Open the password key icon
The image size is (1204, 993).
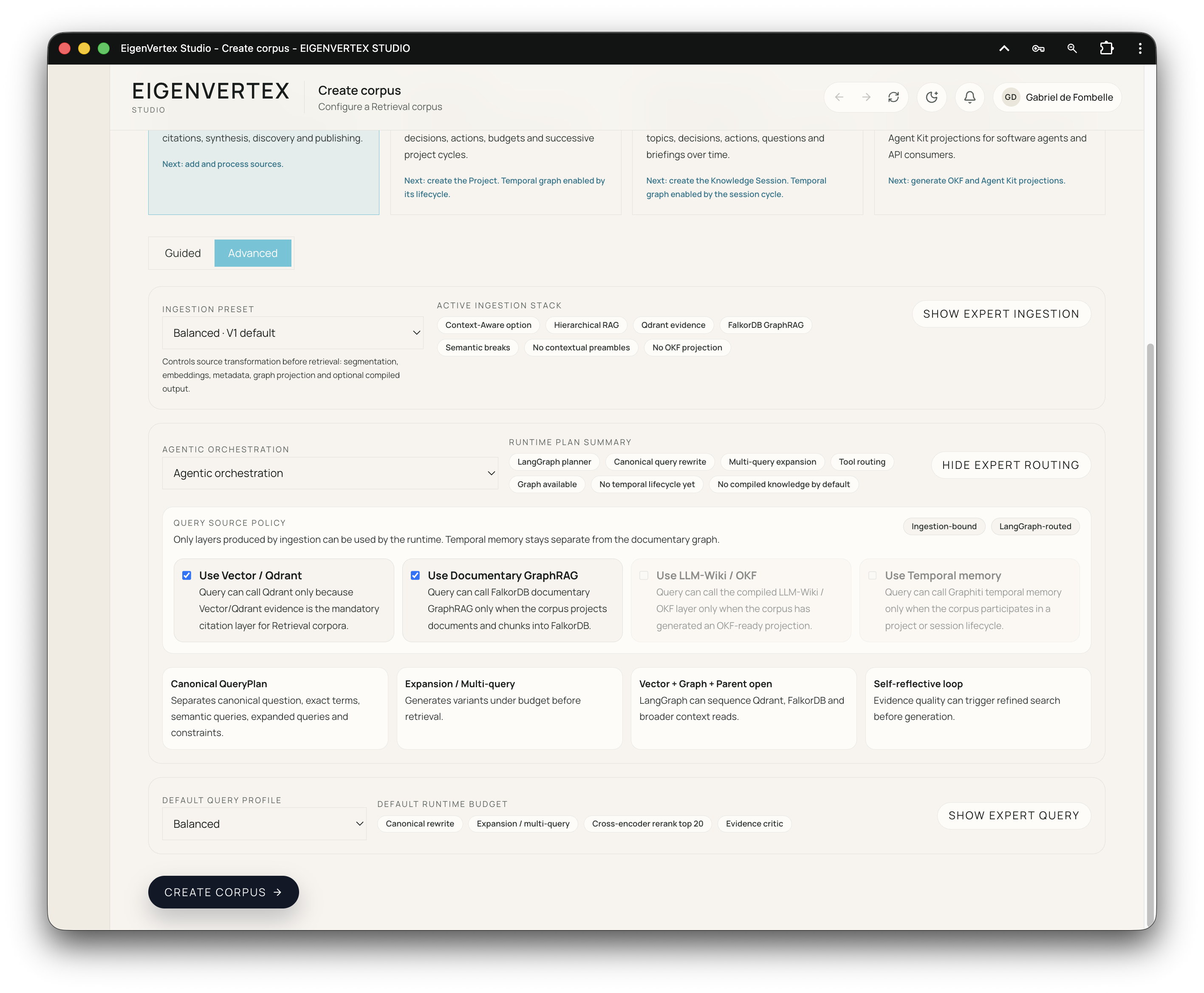(x=1038, y=48)
